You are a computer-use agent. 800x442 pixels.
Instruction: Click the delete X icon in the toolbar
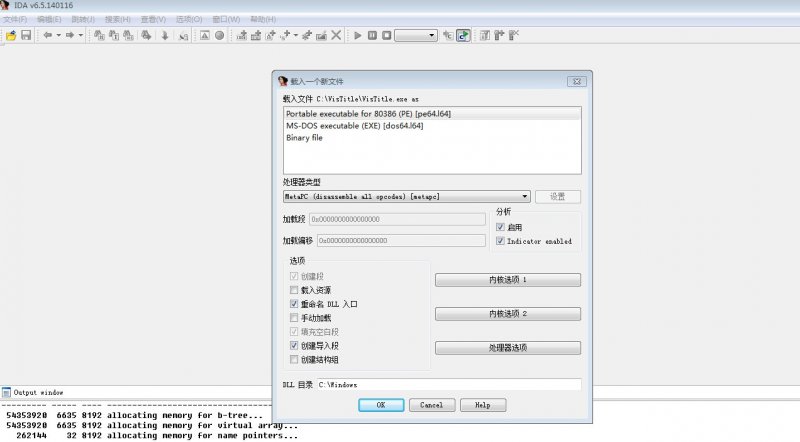coord(336,35)
